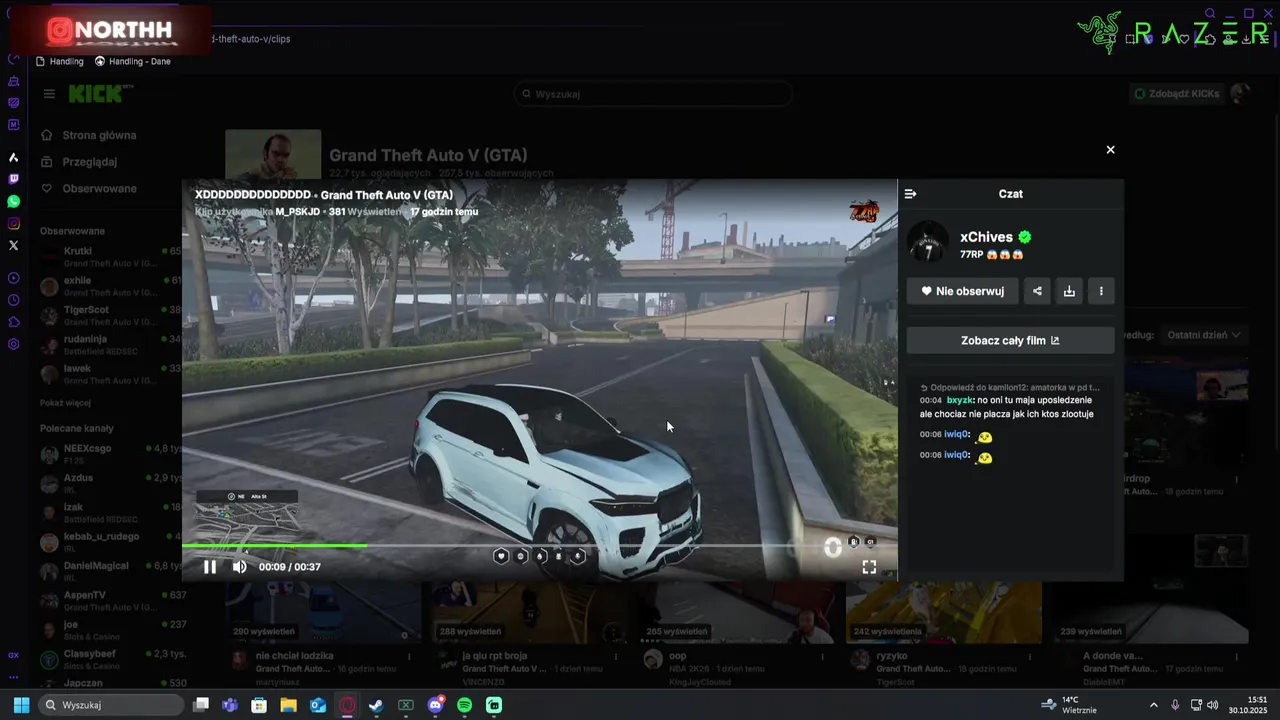Mute the clip audio with the speaker icon
The height and width of the screenshot is (720, 1280).
click(240, 567)
